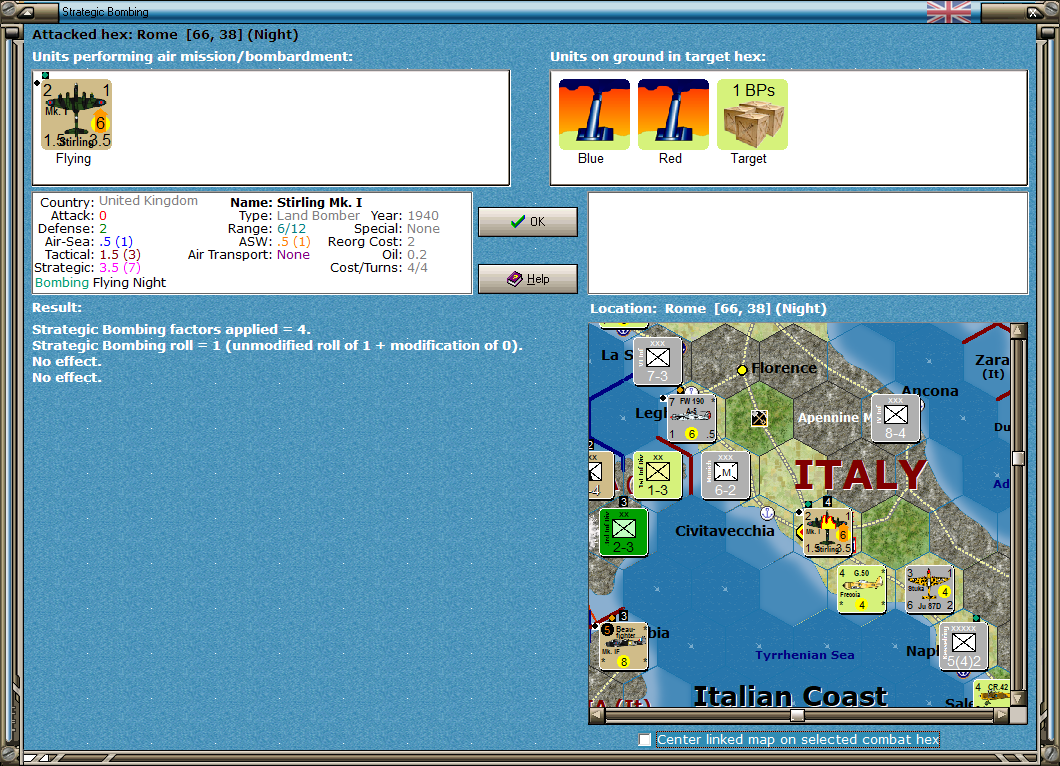
Task: Click the 'Strategic Bombing factors applied = 4.' line
Action: pyautogui.click(x=172, y=329)
